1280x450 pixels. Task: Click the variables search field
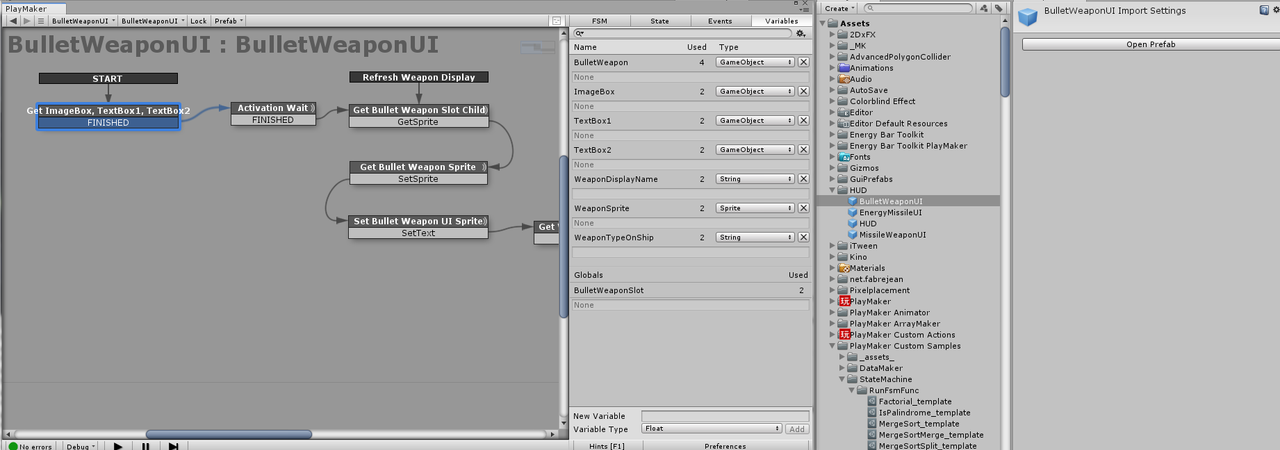pyautogui.click(x=681, y=33)
